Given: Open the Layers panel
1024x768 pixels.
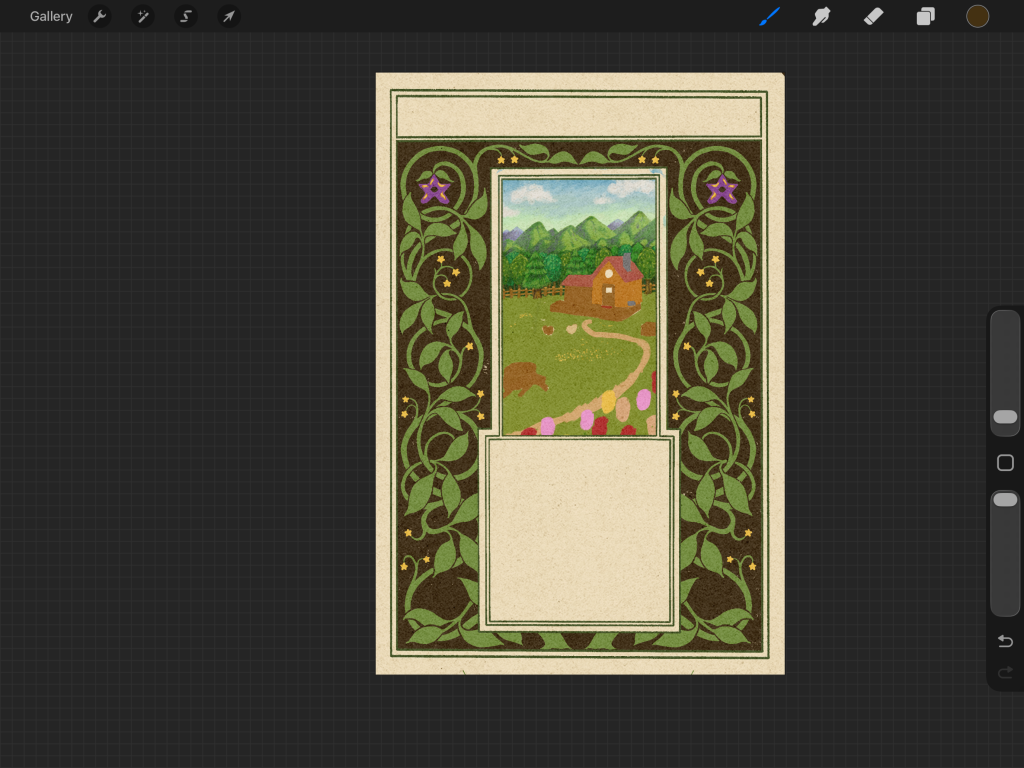Looking at the screenshot, I should (926, 16).
